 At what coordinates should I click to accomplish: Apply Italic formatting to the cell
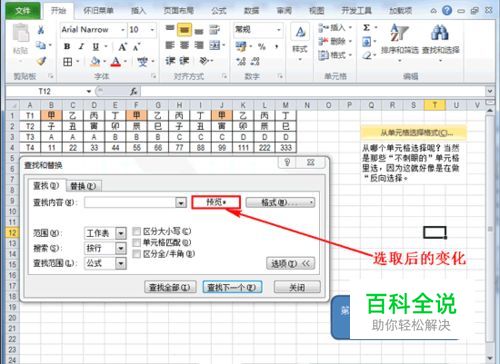81,46
